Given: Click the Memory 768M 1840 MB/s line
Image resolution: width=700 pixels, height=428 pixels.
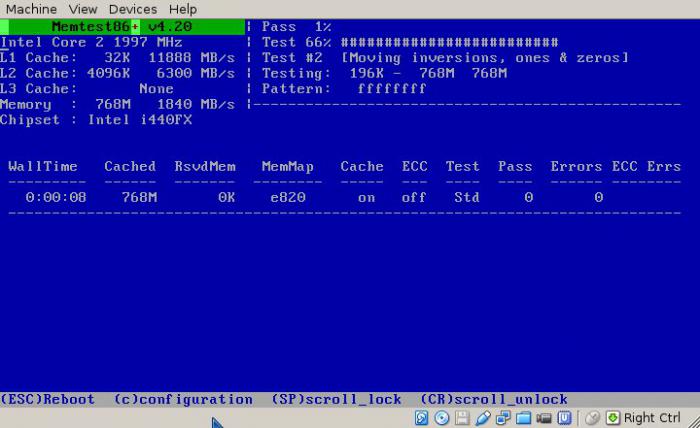Looking at the screenshot, I should click(117, 104).
